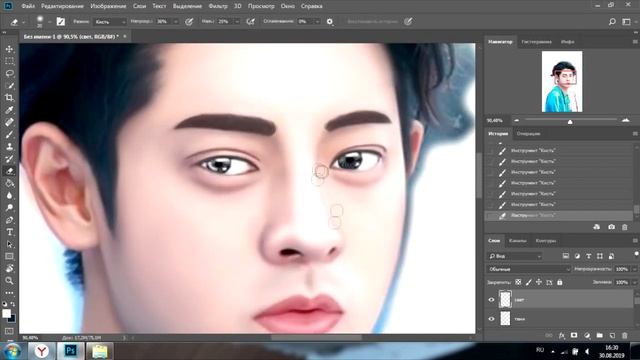The height and width of the screenshot is (360, 640).
Task: Select the Crop tool
Action: click(9, 98)
